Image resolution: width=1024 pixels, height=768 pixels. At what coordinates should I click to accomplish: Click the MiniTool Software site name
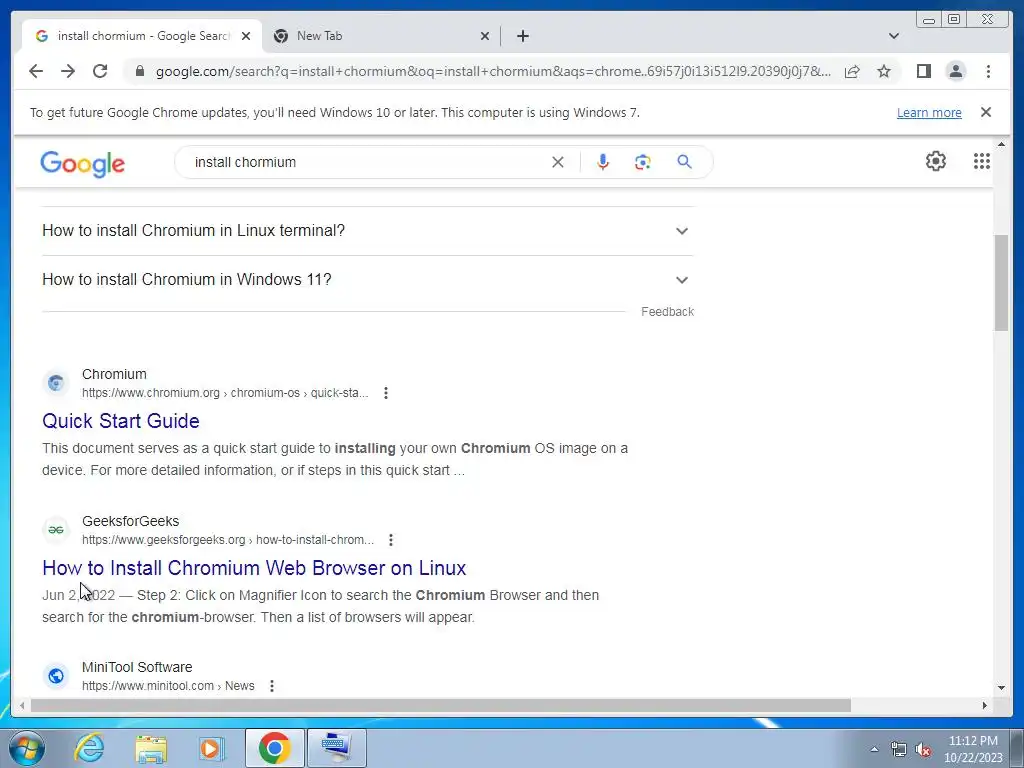(137, 667)
